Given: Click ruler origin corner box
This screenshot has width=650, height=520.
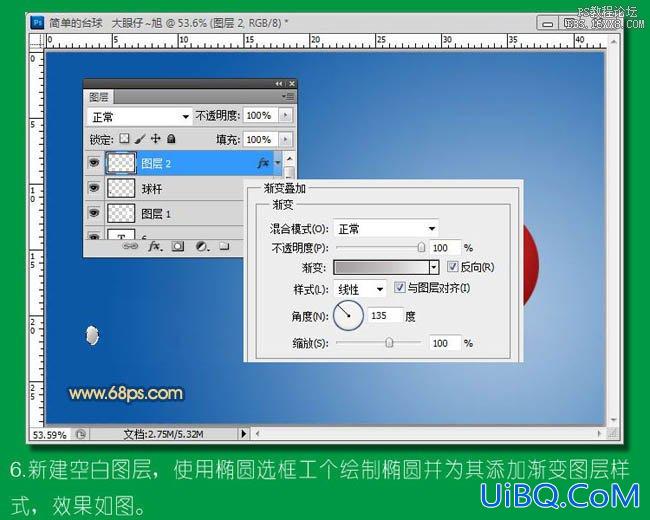Looking at the screenshot, I should click(36, 41).
